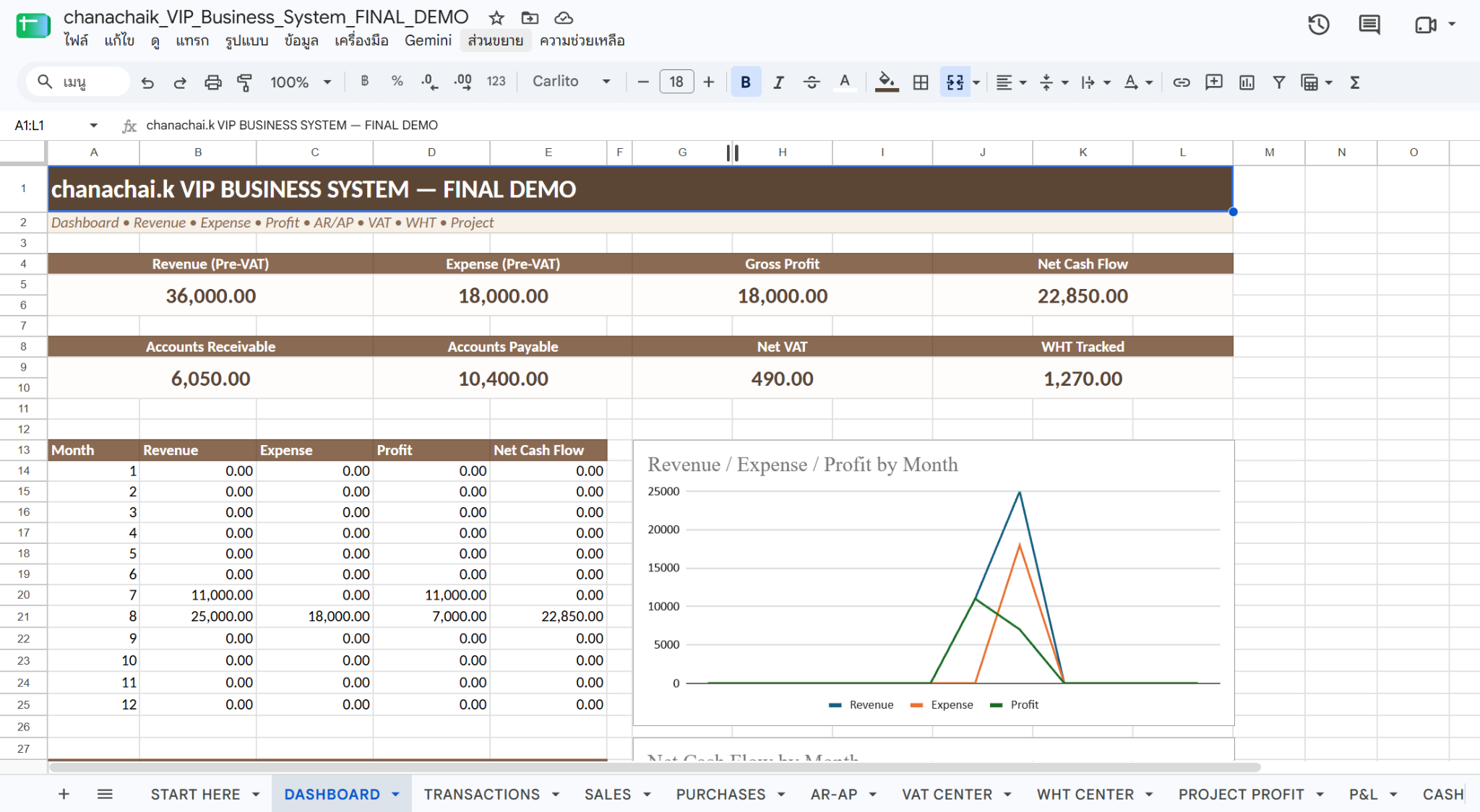1480x812 pixels.
Task: Create a filter icon
Action: point(1279,82)
